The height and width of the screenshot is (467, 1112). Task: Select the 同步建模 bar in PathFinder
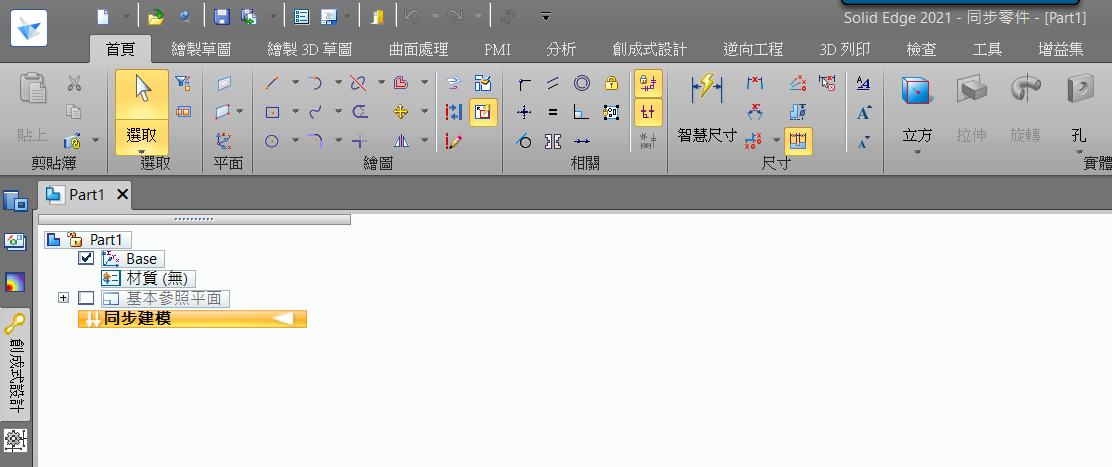pos(192,319)
